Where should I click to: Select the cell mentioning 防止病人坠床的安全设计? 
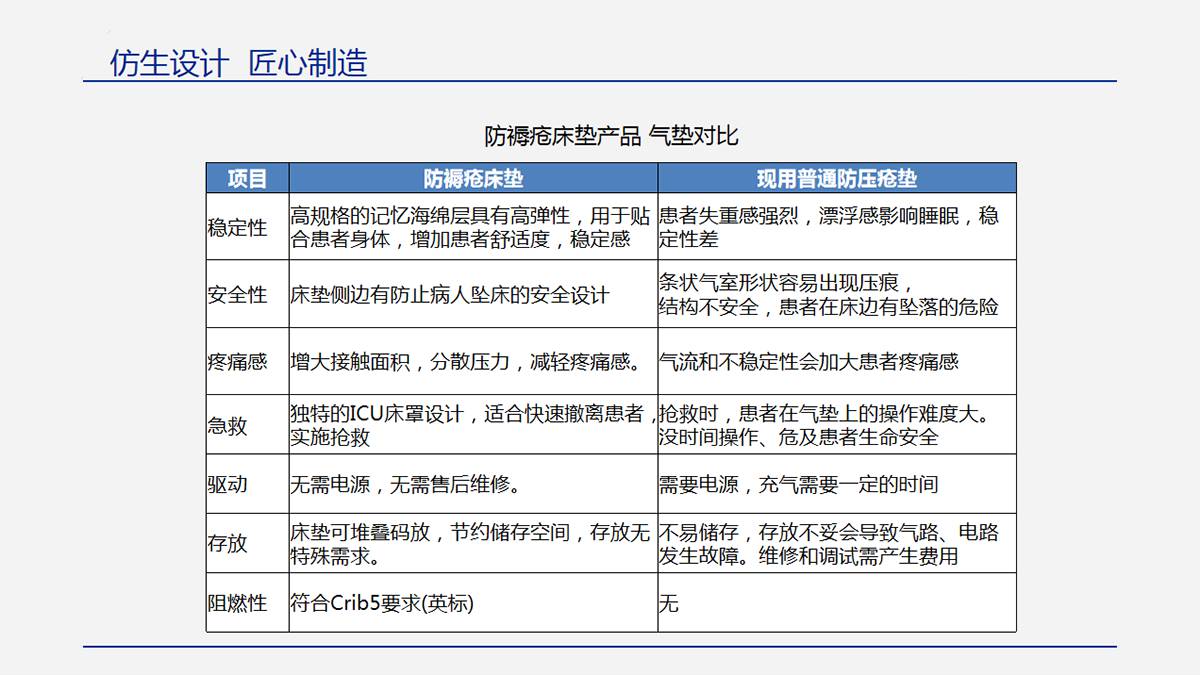[x=450, y=295]
